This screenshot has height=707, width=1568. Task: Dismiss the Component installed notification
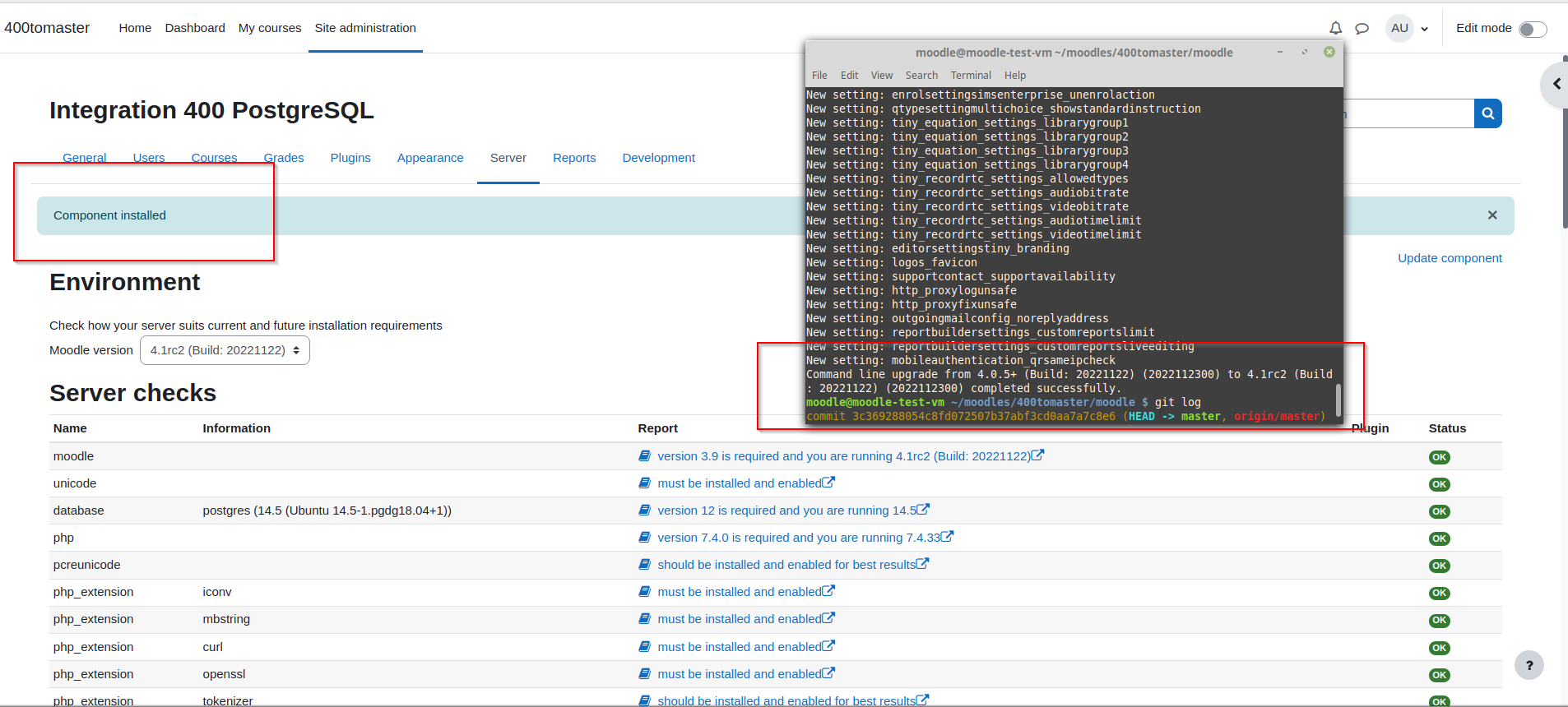tap(1492, 215)
